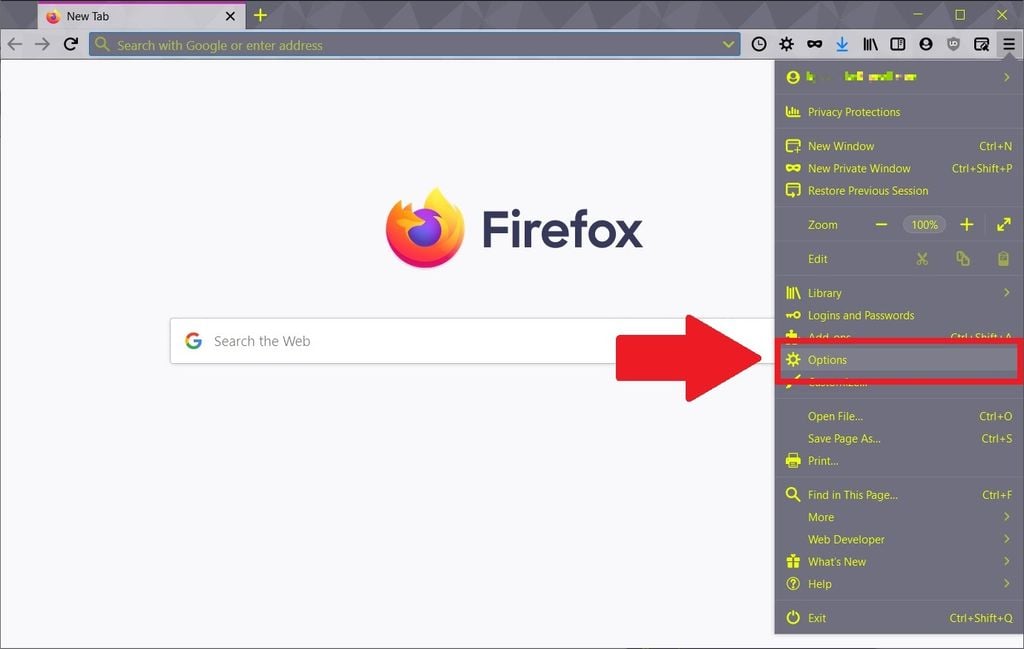Image resolution: width=1024 pixels, height=649 pixels.
Task: Click the Cut scissors icon
Action: (921, 259)
